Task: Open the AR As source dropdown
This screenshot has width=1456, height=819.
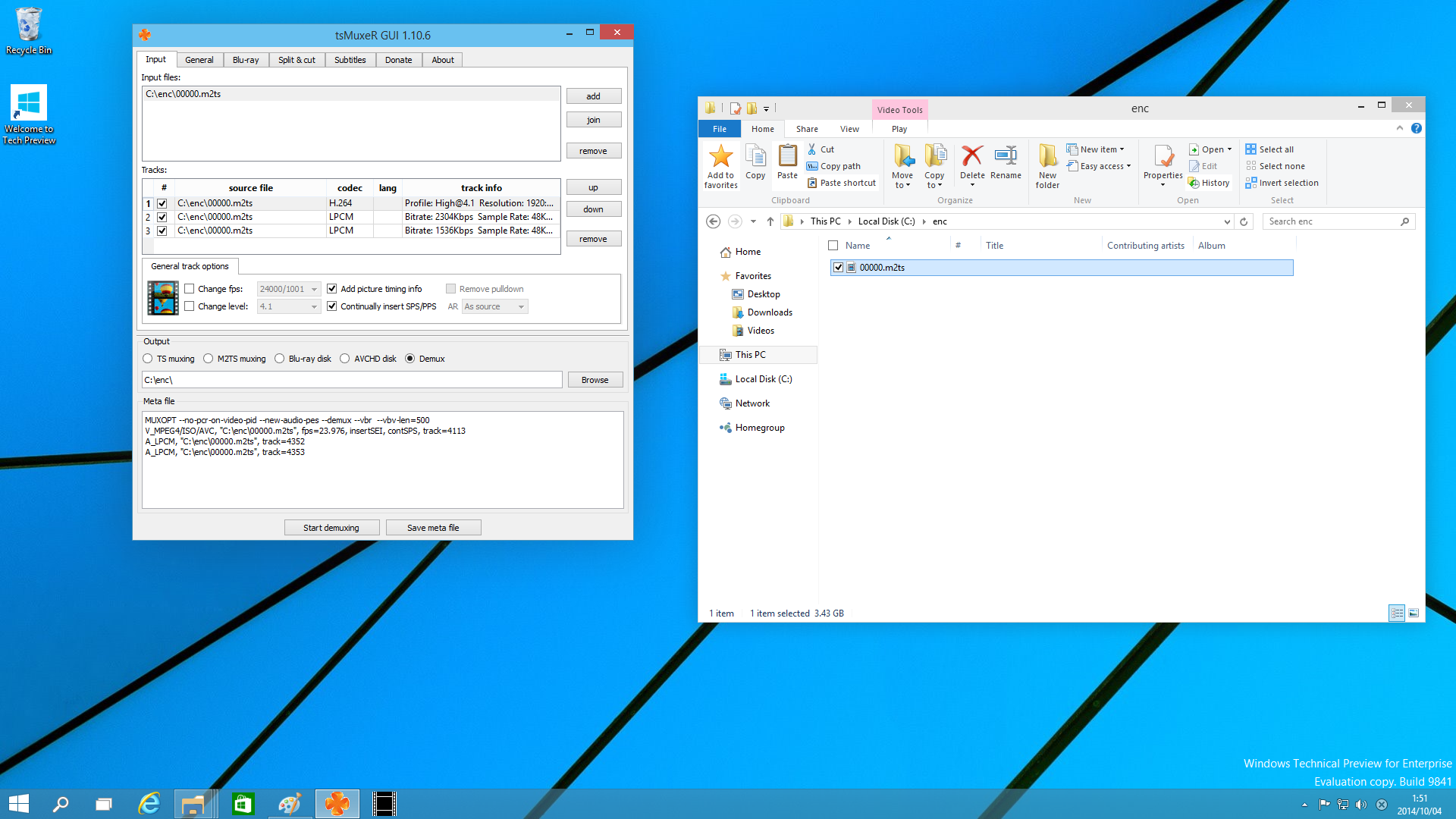Action: pyautogui.click(x=495, y=306)
